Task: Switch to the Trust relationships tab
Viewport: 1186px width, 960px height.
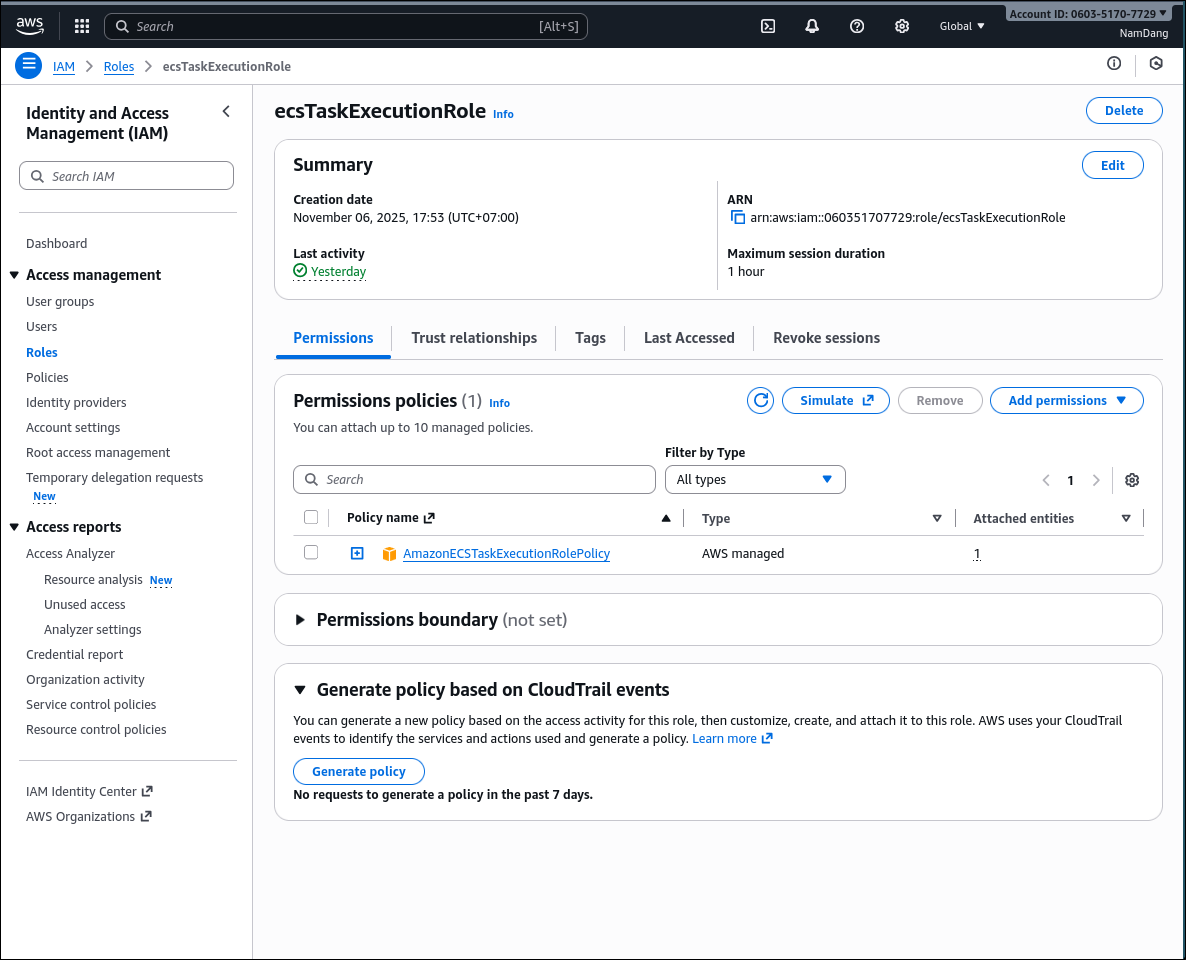Action: click(473, 338)
